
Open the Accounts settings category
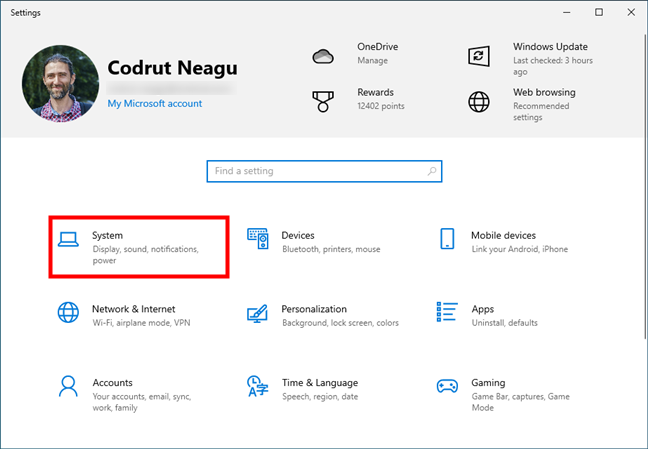pyautogui.click(x=125, y=394)
